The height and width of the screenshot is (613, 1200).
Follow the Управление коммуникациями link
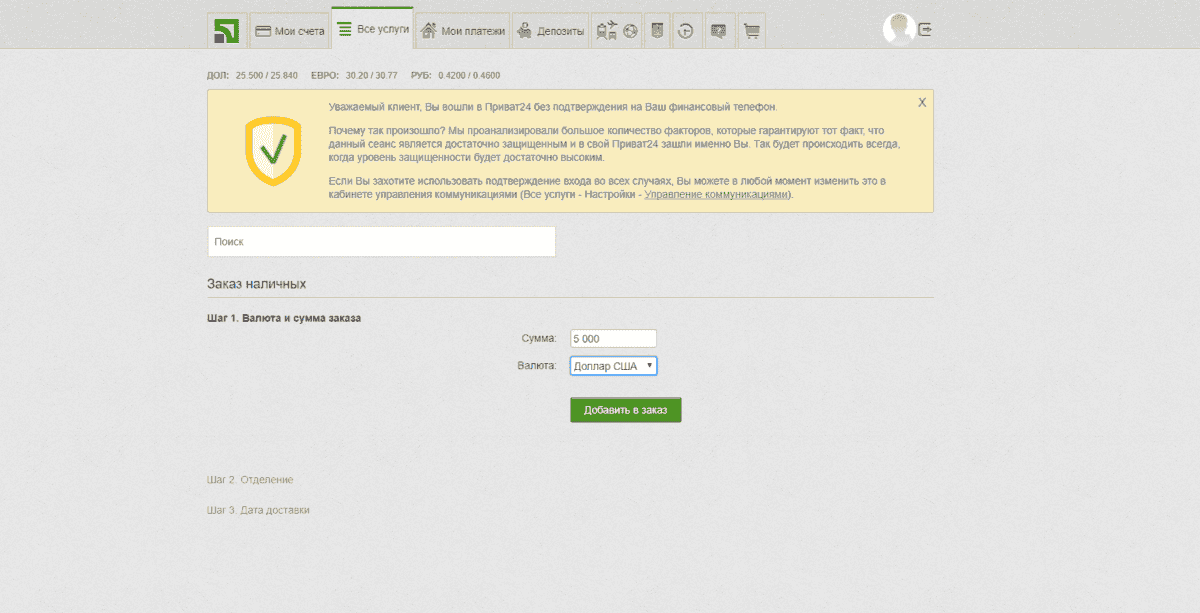(x=716, y=195)
